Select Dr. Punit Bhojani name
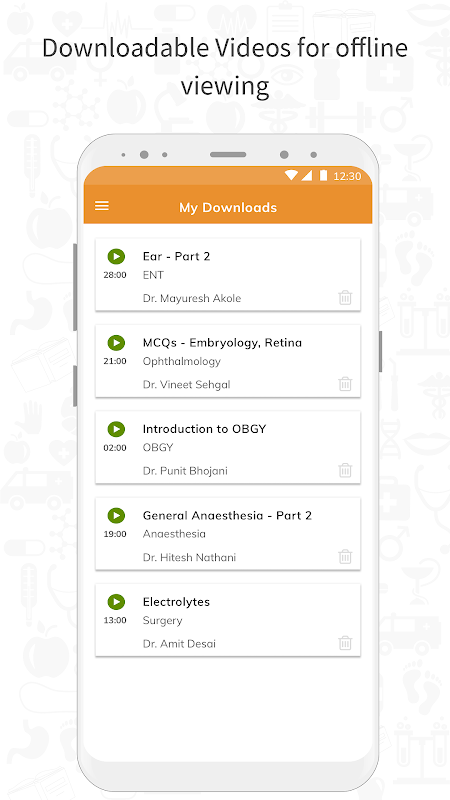The image size is (450, 800). (x=185, y=471)
